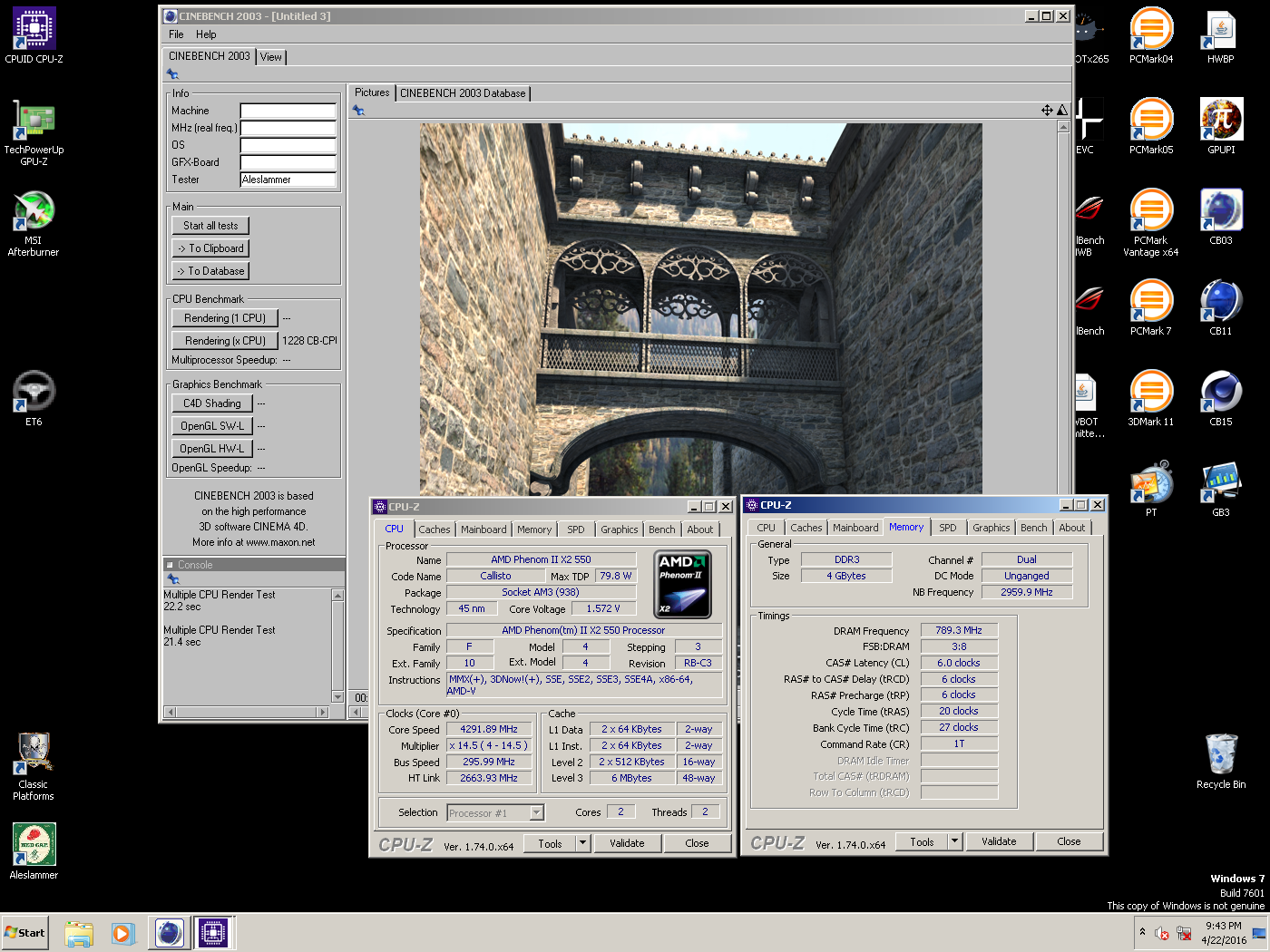Viewport: 1270px width, 952px height.
Task: Click the picture viewer move/pan icon
Action: coord(1047,110)
